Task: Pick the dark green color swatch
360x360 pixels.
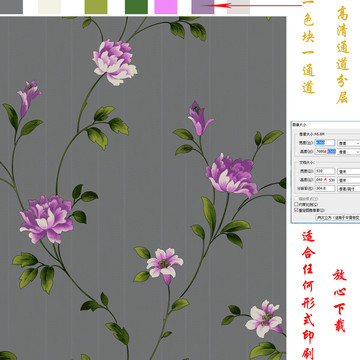Action: 136,7
